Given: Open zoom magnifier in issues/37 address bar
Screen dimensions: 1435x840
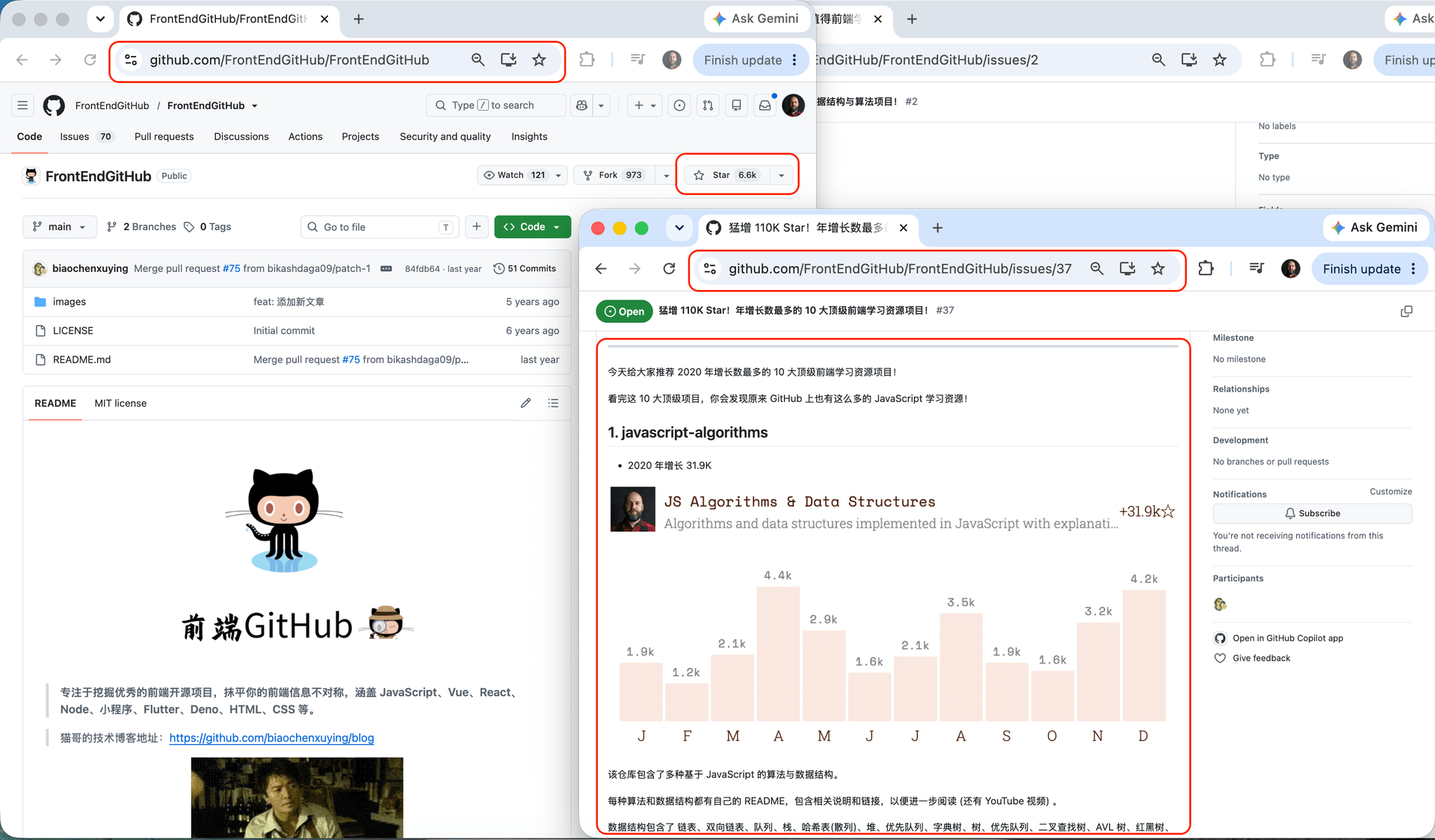Looking at the screenshot, I should point(1096,269).
